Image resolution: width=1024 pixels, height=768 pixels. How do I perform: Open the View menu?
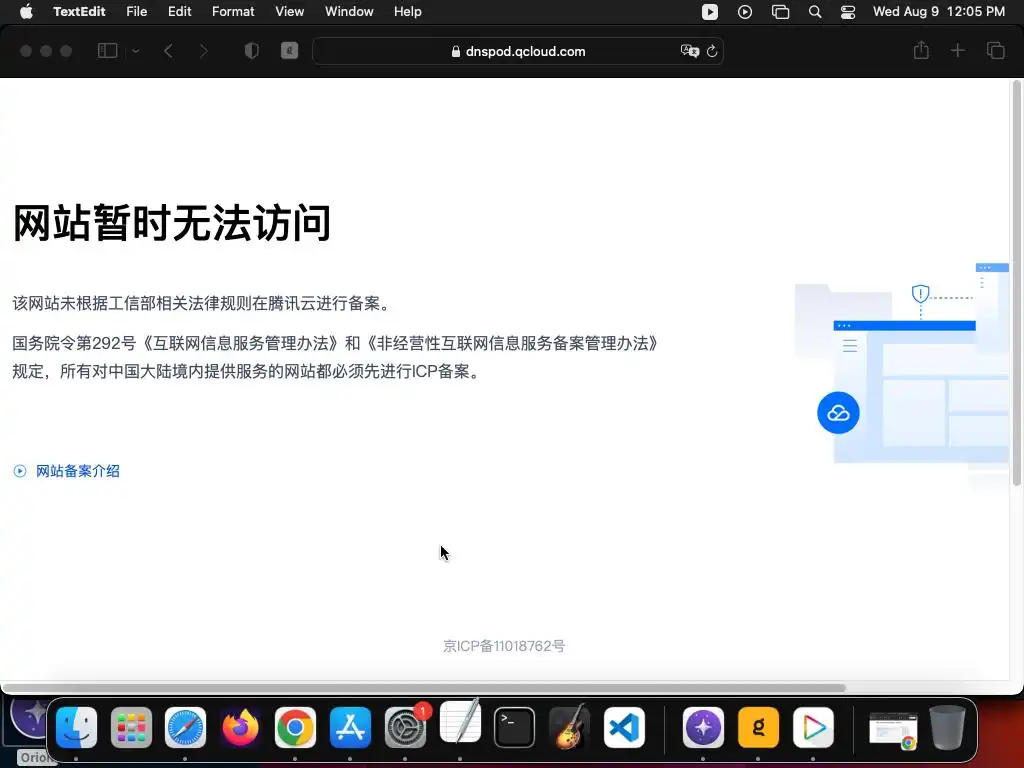click(289, 11)
